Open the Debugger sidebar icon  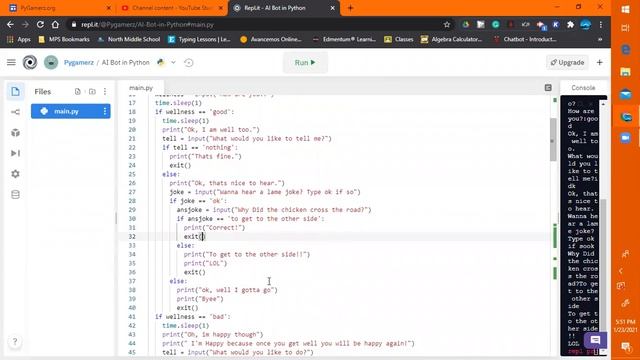[16, 153]
